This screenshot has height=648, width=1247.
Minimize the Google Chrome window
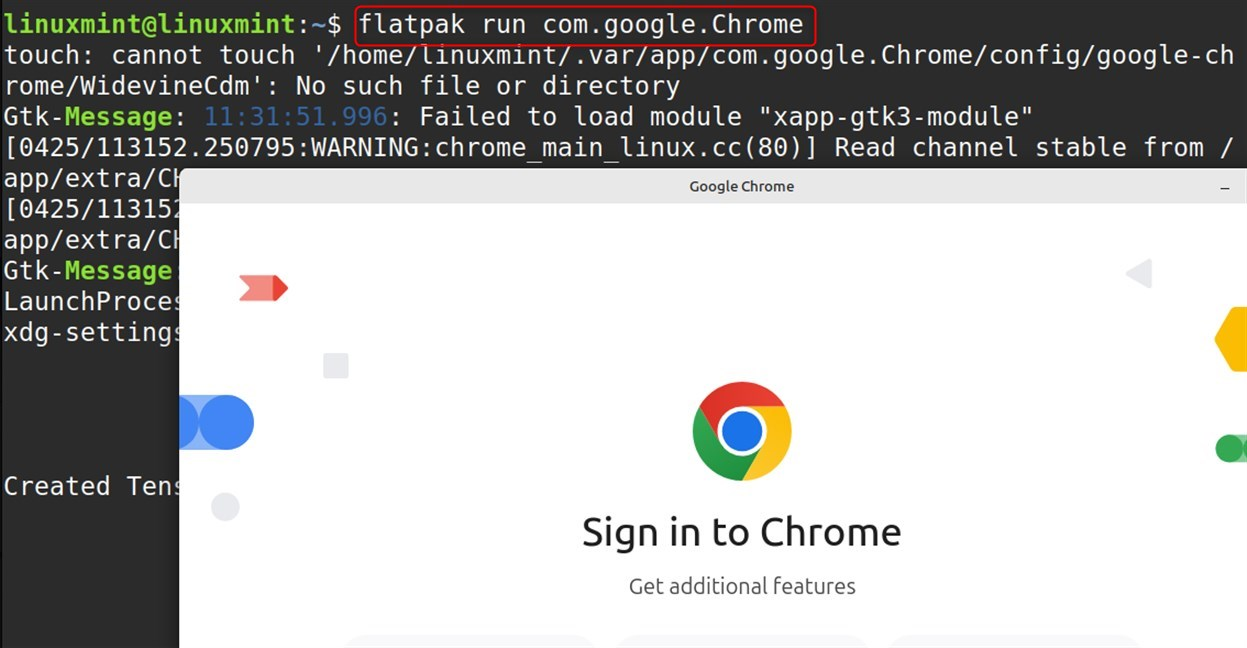pyautogui.click(x=1225, y=187)
